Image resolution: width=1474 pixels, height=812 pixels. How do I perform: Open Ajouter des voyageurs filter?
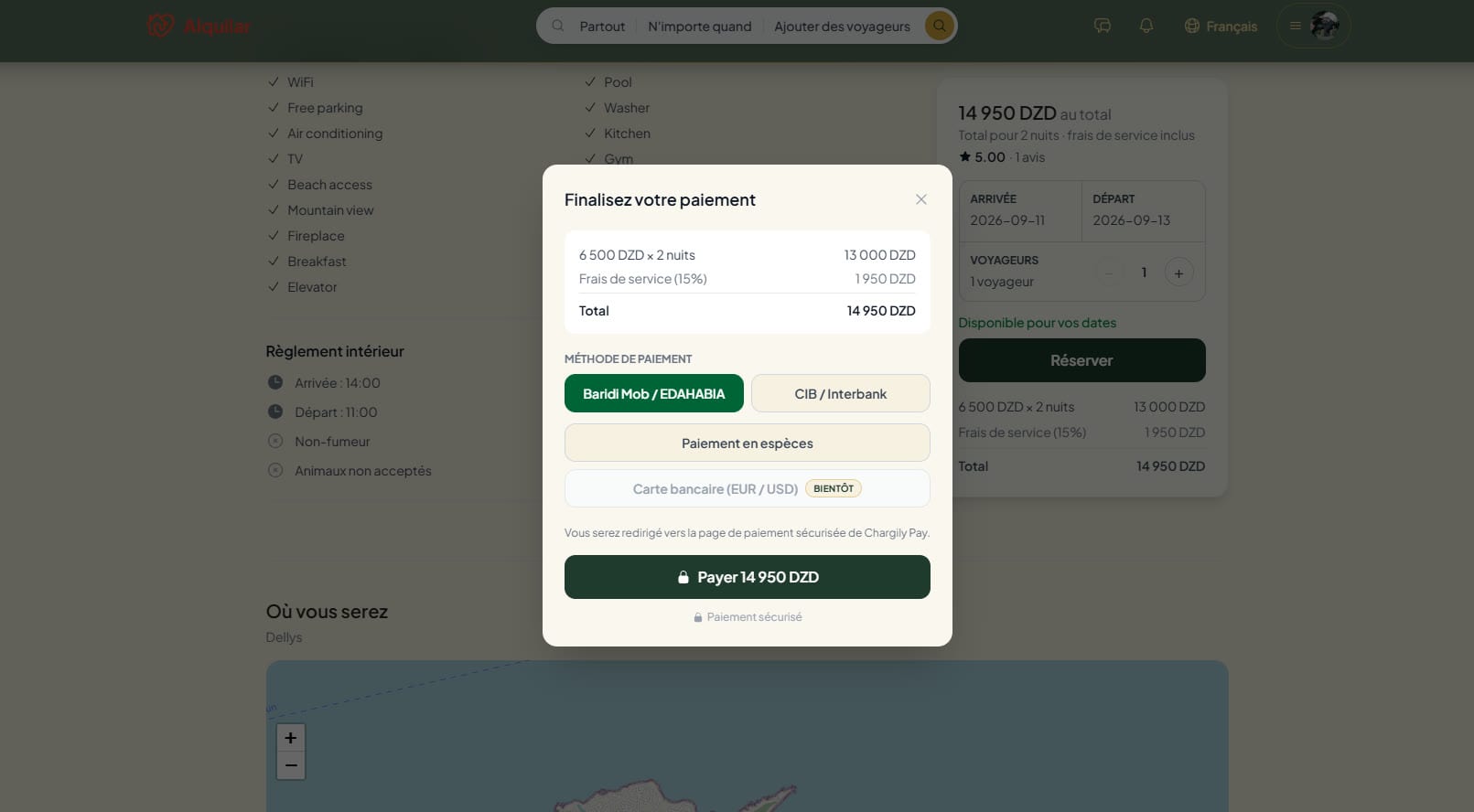pyautogui.click(x=842, y=27)
